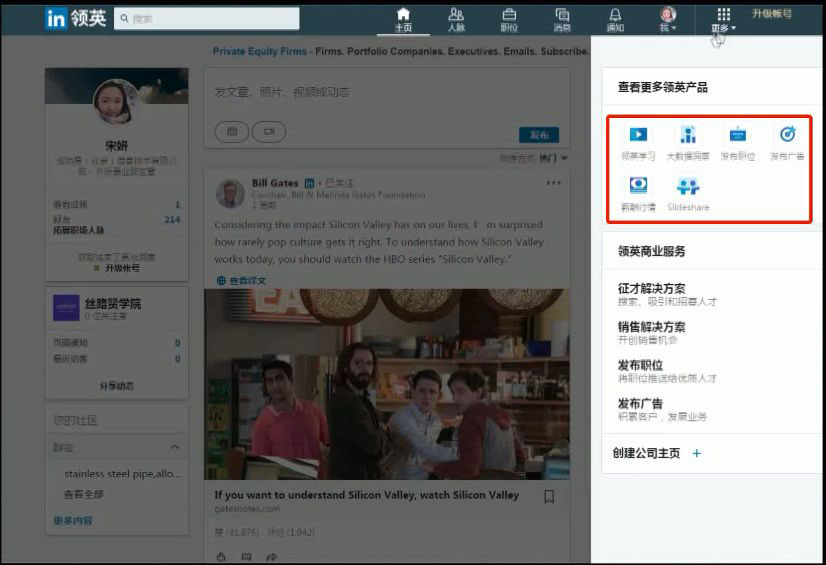This screenshot has height=565, width=826.
Task: Open the 人脉 network tab
Action: [x=456, y=20]
